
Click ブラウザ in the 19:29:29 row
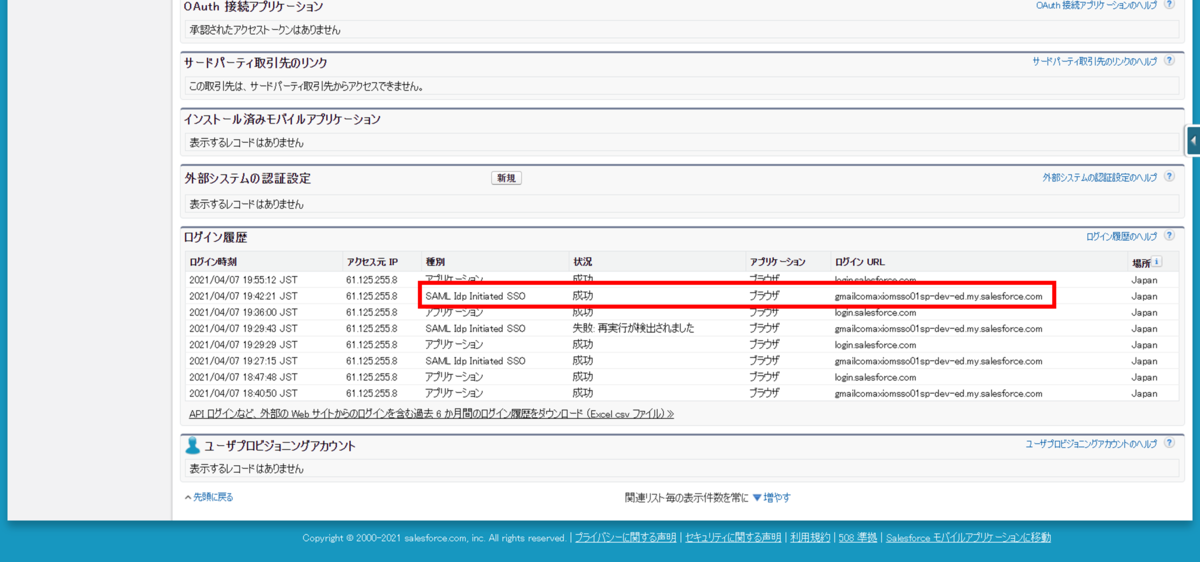click(x=764, y=344)
